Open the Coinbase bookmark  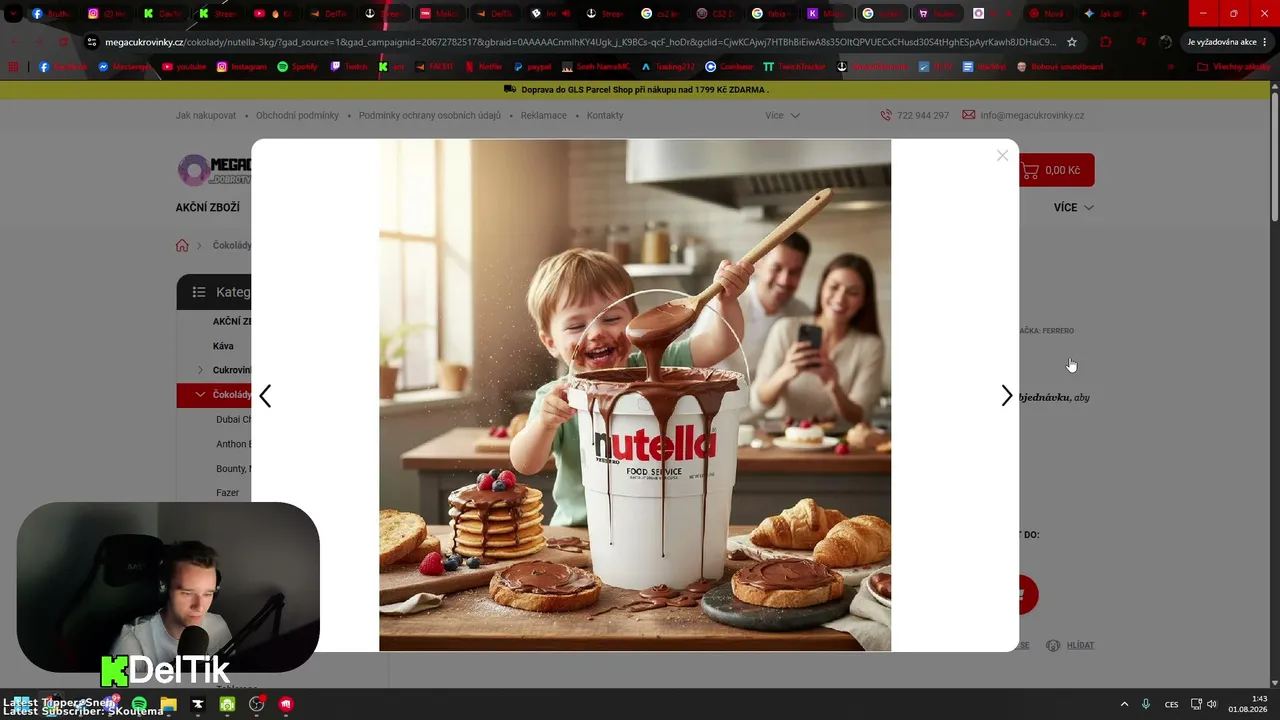click(729, 66)
